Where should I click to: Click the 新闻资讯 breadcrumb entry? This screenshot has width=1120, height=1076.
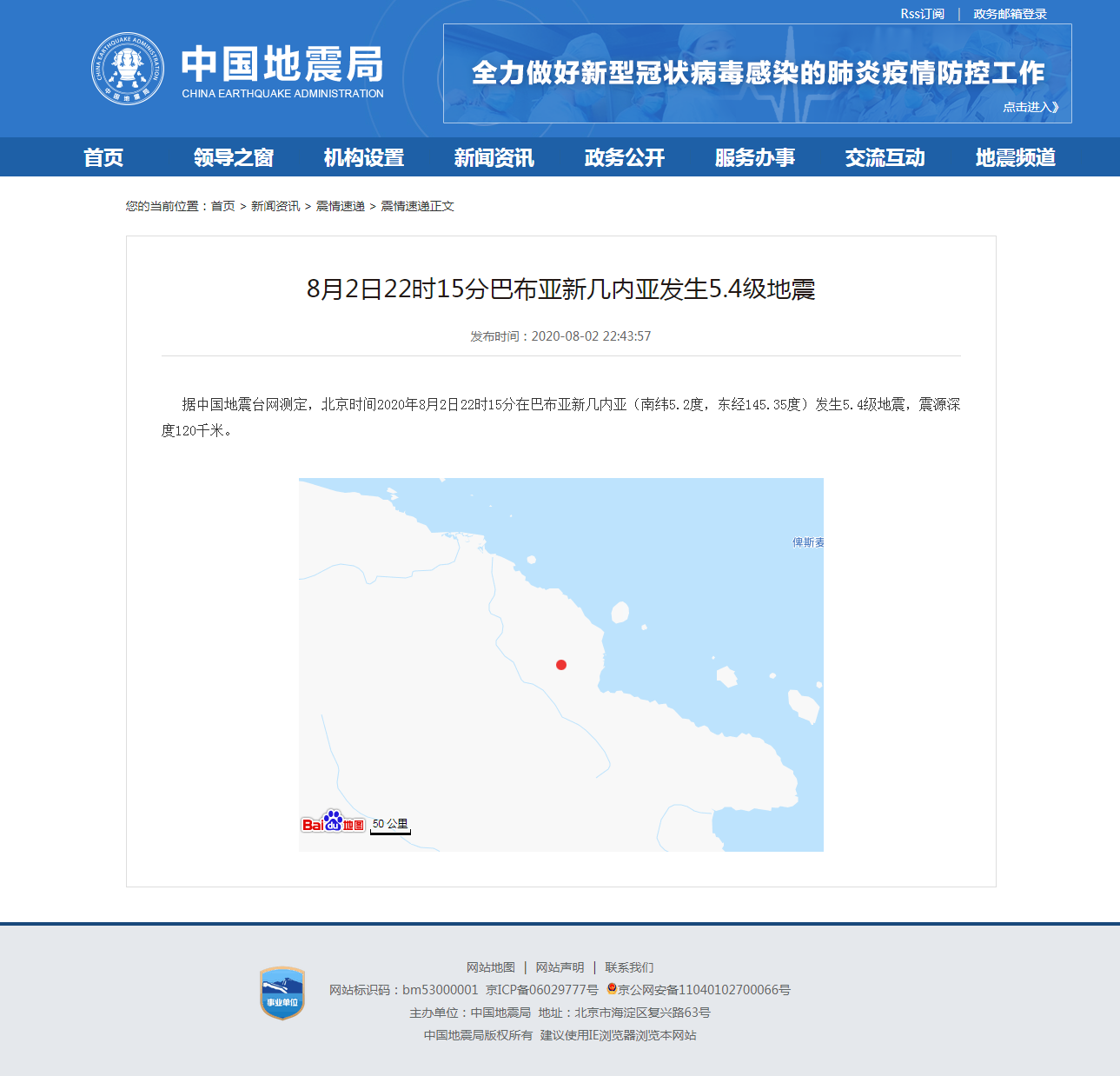click(274, 206)
